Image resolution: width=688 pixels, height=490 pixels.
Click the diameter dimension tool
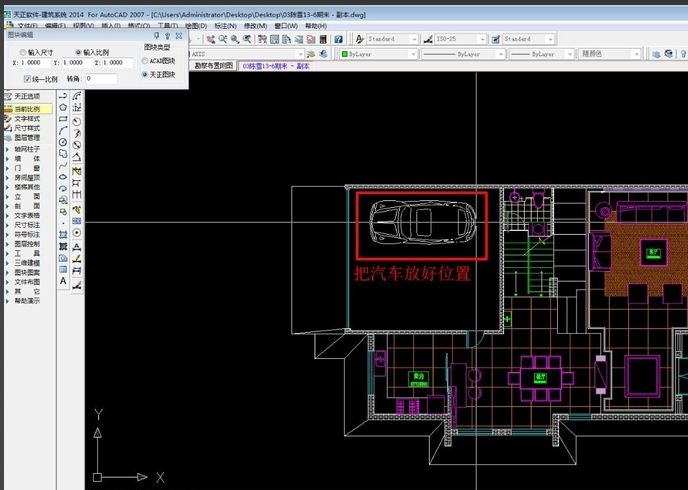77,145
